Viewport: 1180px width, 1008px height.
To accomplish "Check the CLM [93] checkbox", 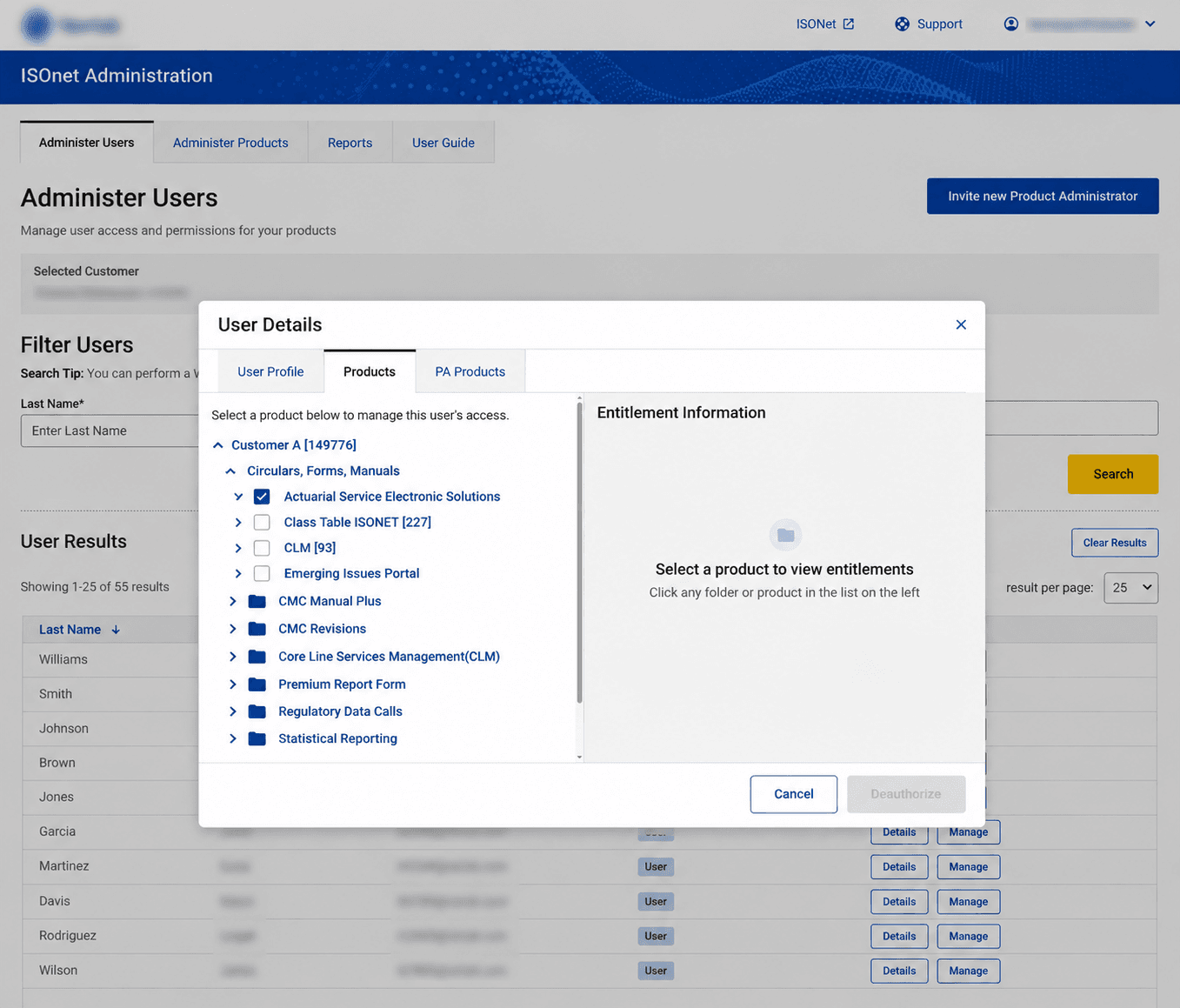I will coord(262,548).
